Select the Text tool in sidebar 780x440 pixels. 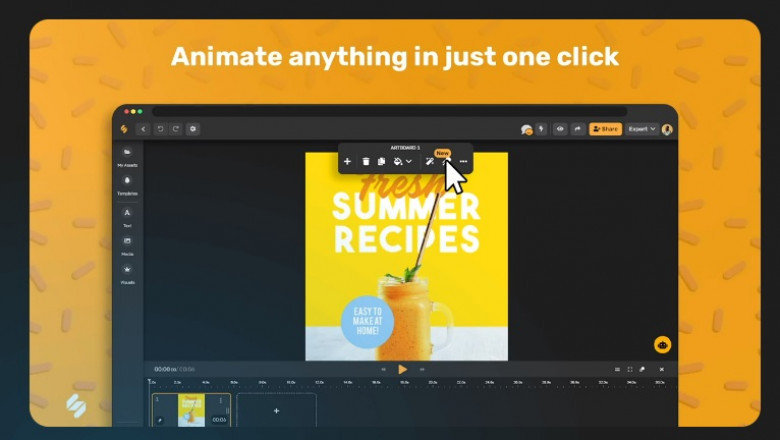click(x=127, y=214)
